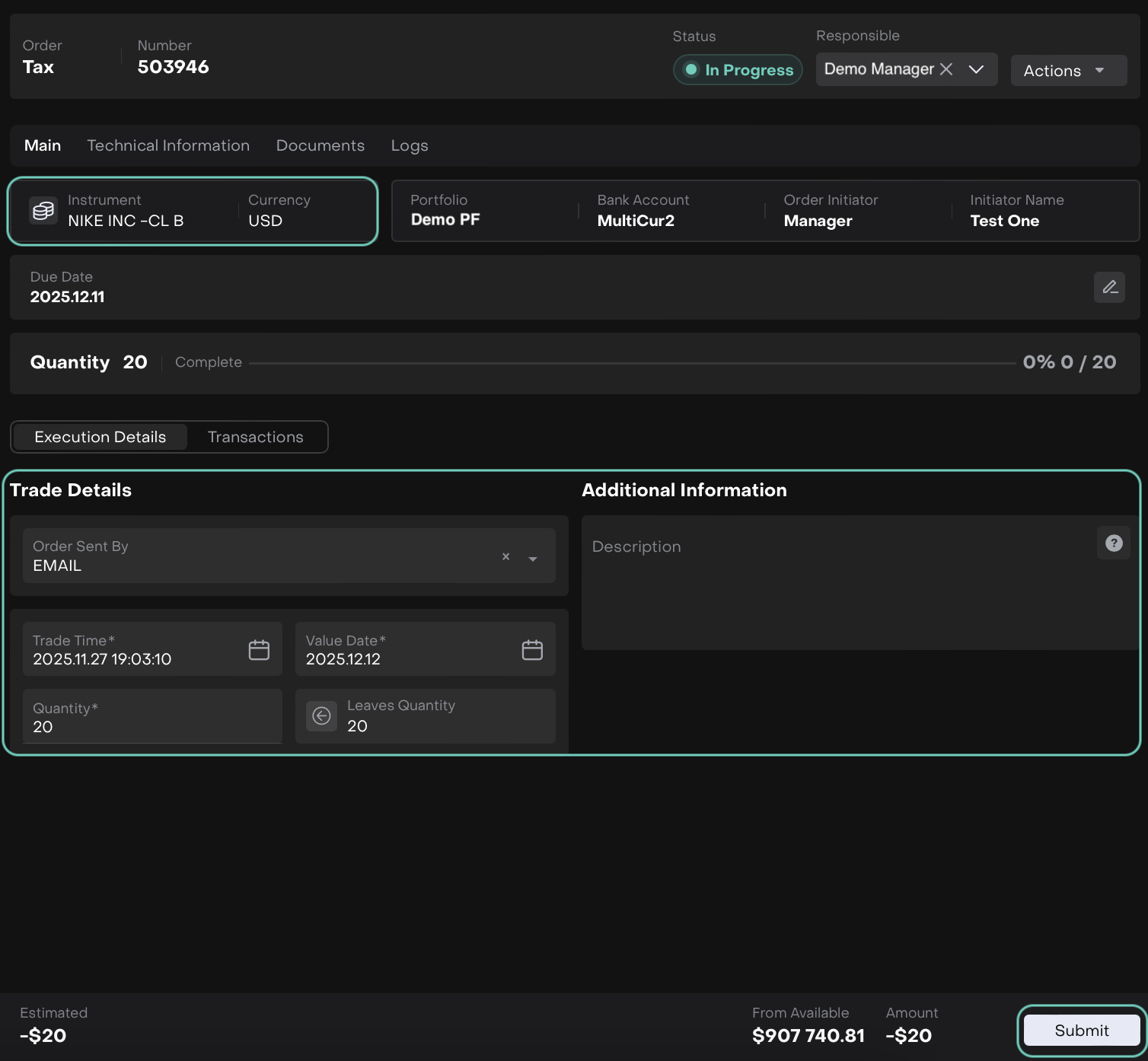Expand the Order Sent By dropdown arrow

pos(533,559)
